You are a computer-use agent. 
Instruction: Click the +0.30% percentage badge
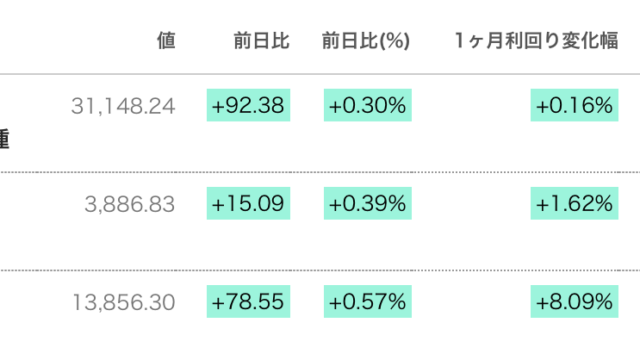coord(368,105)
